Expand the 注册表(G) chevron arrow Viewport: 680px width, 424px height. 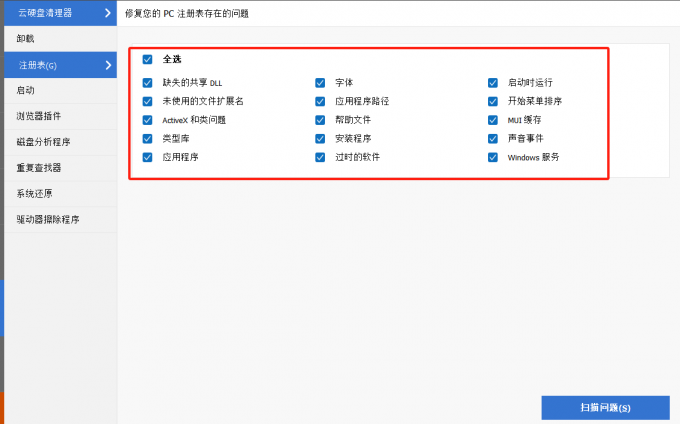108,65
